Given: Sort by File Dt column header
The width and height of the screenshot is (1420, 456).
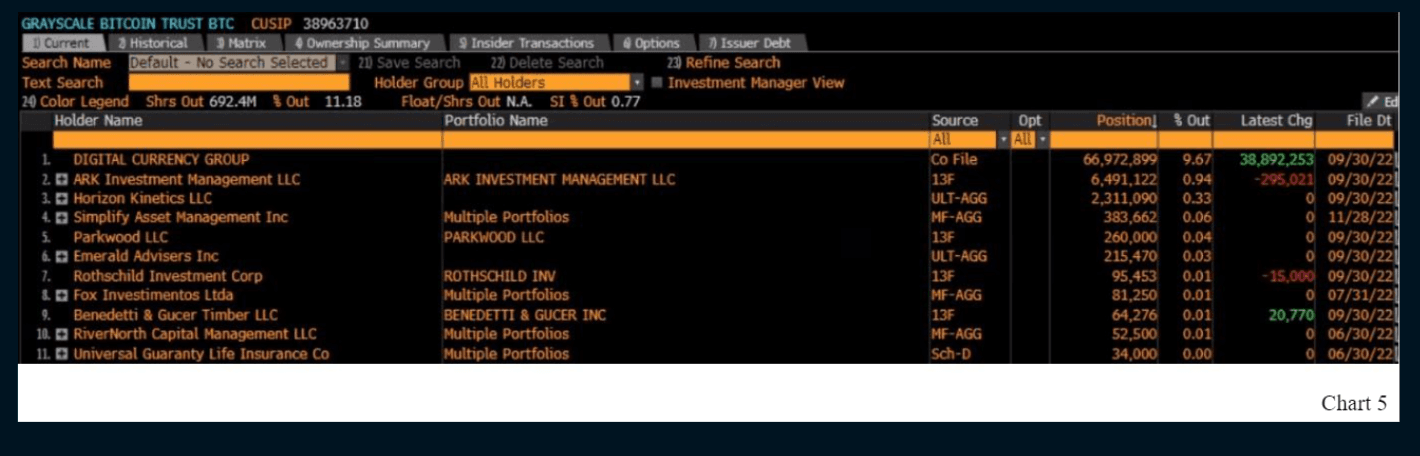Looking at the screenshot, I should point(1368,121).
